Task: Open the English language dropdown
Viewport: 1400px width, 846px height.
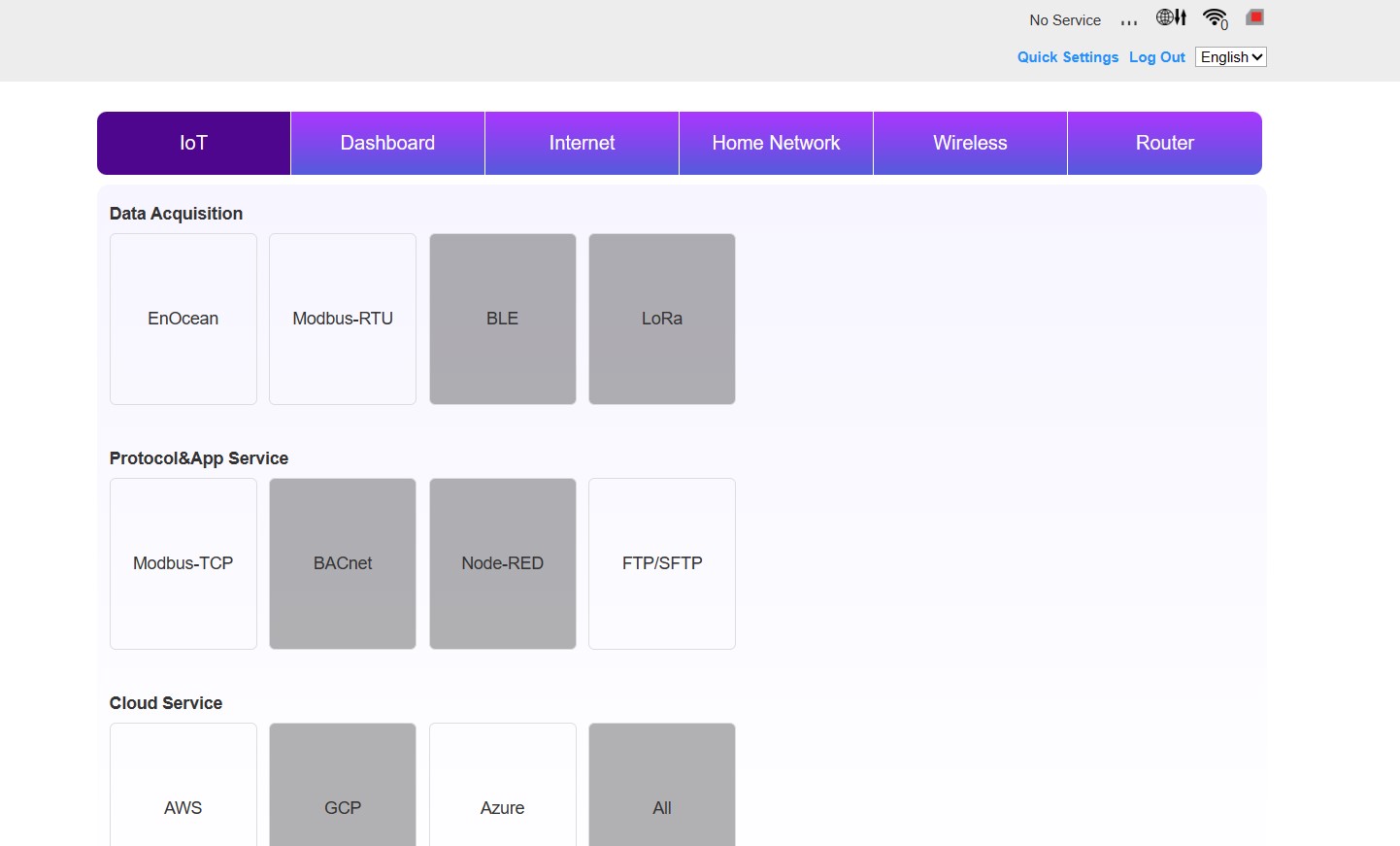Action: tap(1230, 57)
